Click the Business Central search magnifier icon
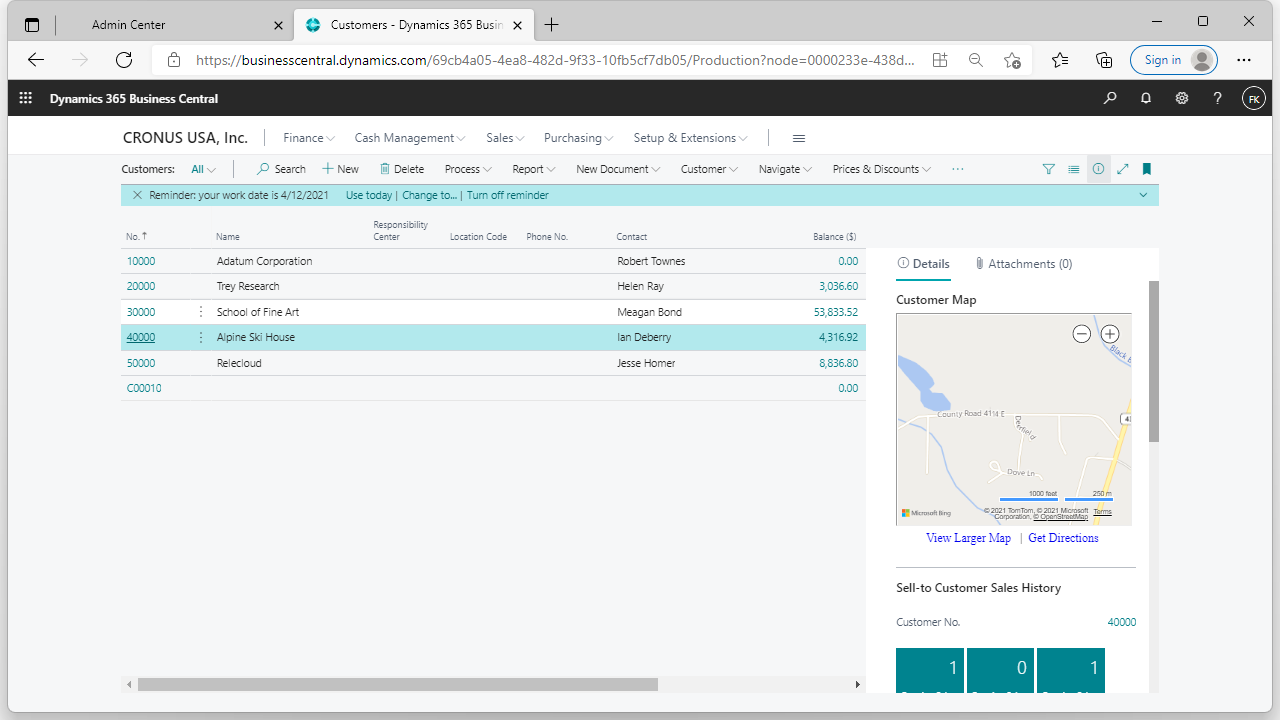The image size is (1280, 720). coord(1110,98)
